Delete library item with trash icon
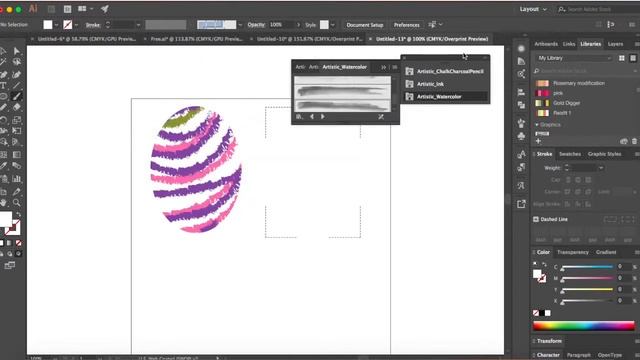Screen dimensions: 640x360 point(634,141)
